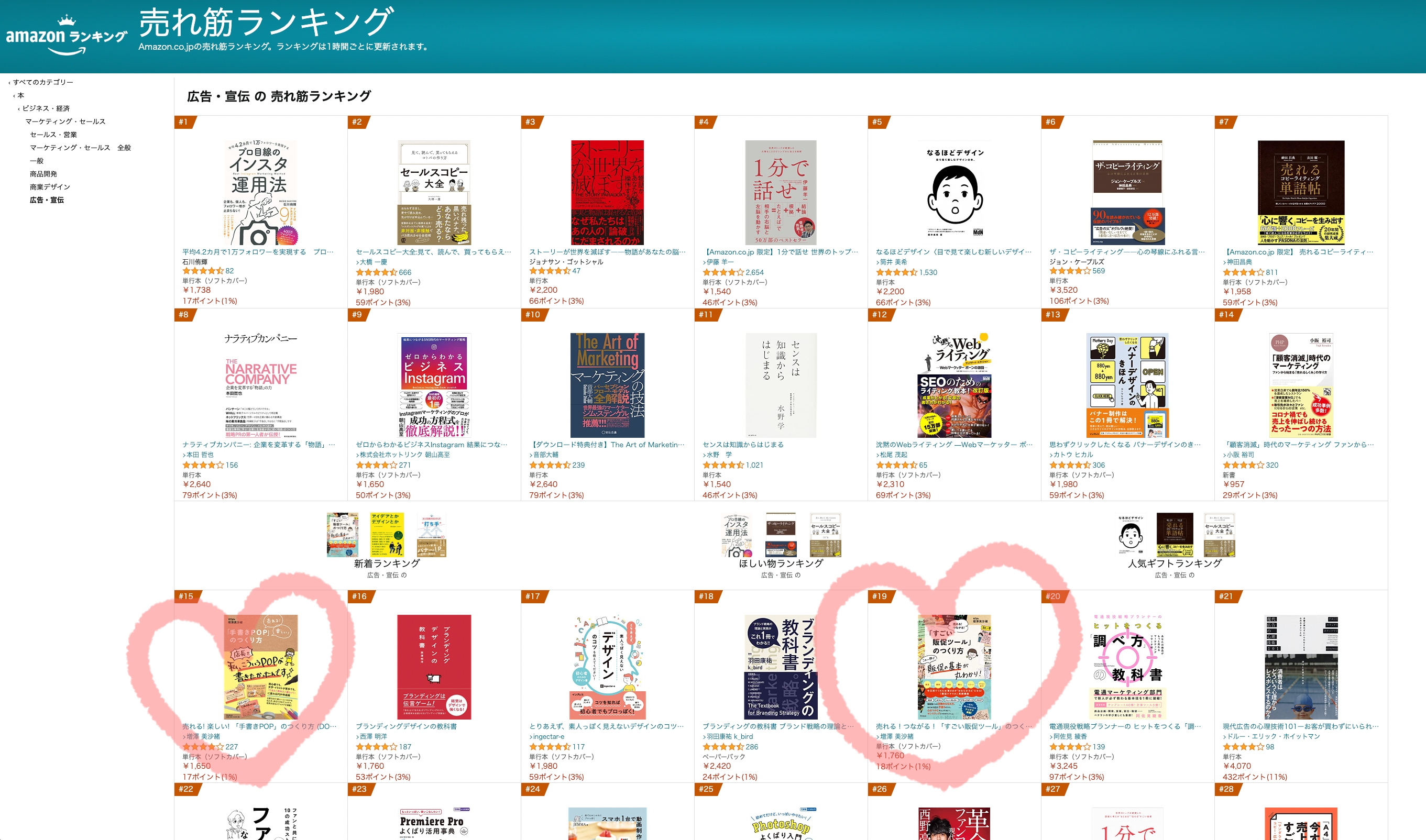
Task: Open author link 伊藤 羊一
Action: tap(720, 262)
